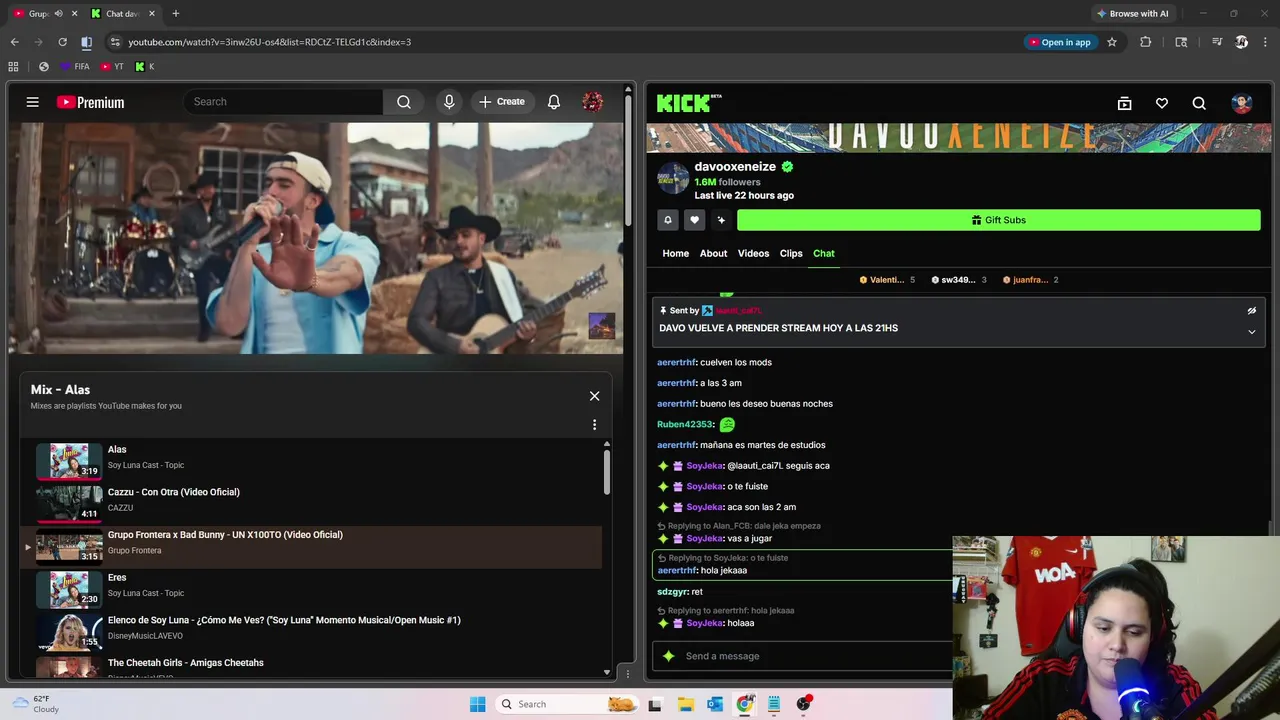Open browser extensions puzzle icon
The width and height of the screenshot is (1280, 720).
[1146, 42]
